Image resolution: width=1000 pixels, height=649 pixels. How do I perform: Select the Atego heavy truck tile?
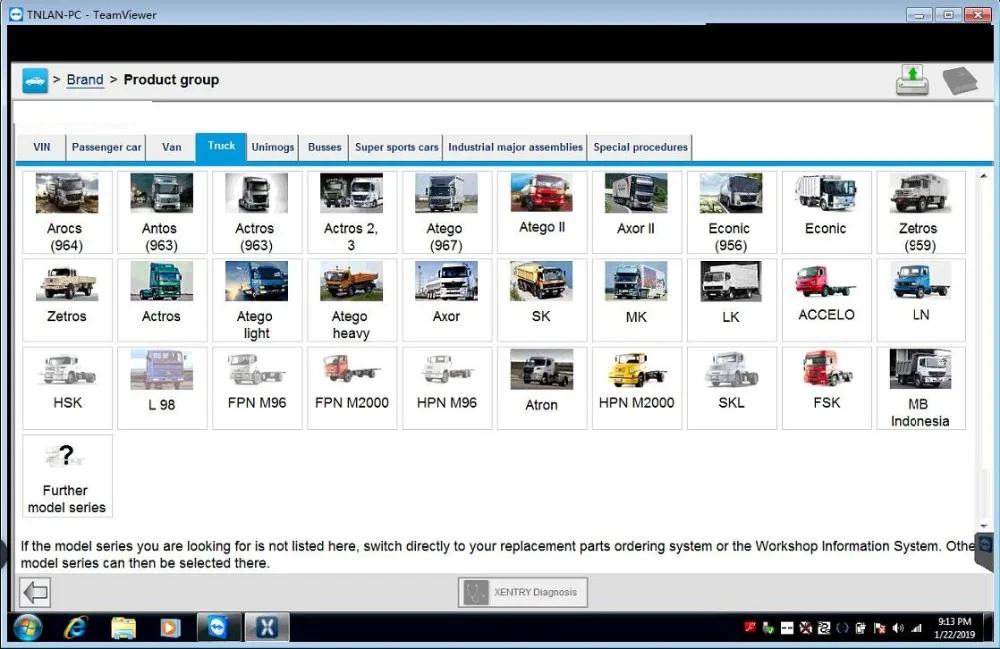click(x=351, y=300)
